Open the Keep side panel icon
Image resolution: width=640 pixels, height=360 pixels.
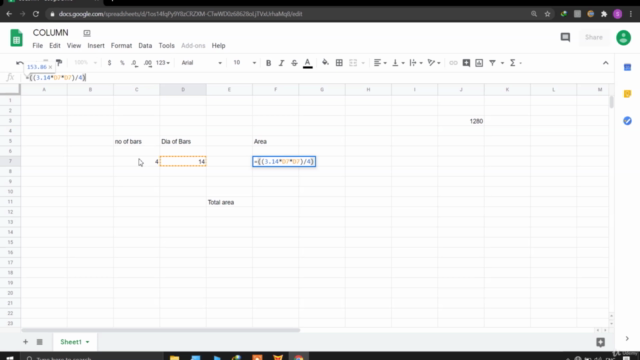click(627, 94)
